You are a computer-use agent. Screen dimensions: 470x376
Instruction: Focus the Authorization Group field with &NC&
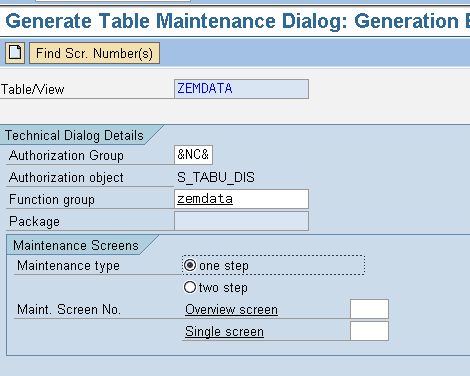coord(193,155)
